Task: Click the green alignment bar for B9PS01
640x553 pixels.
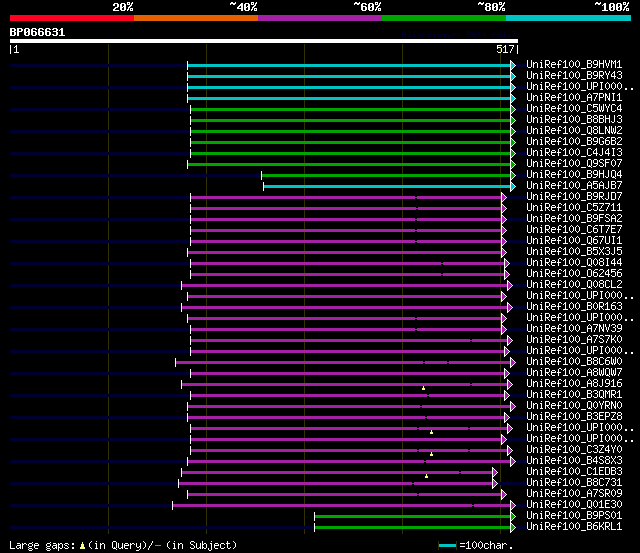Action: coord(415,517)
